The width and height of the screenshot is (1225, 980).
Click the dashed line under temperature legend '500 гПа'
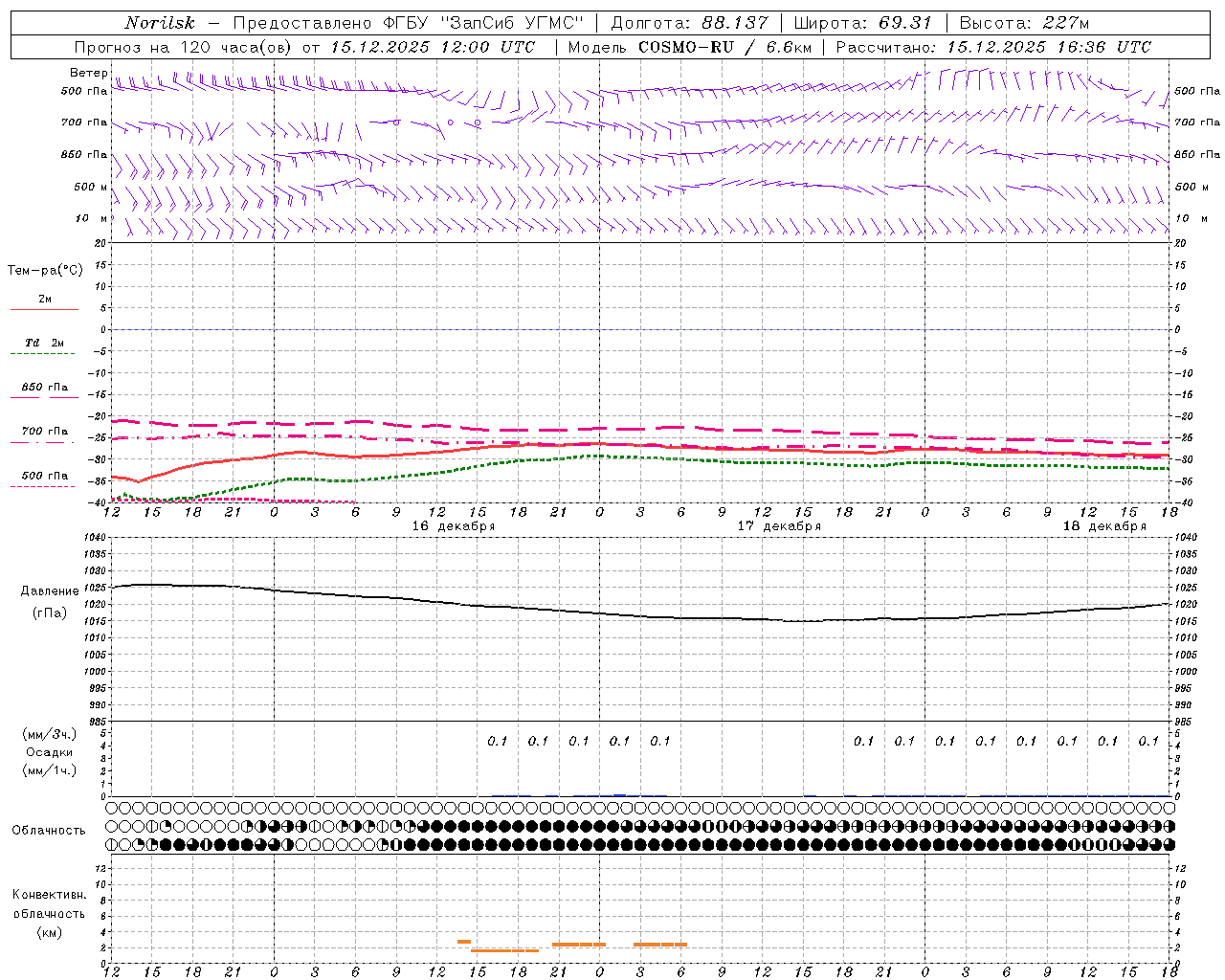point(42,486)
